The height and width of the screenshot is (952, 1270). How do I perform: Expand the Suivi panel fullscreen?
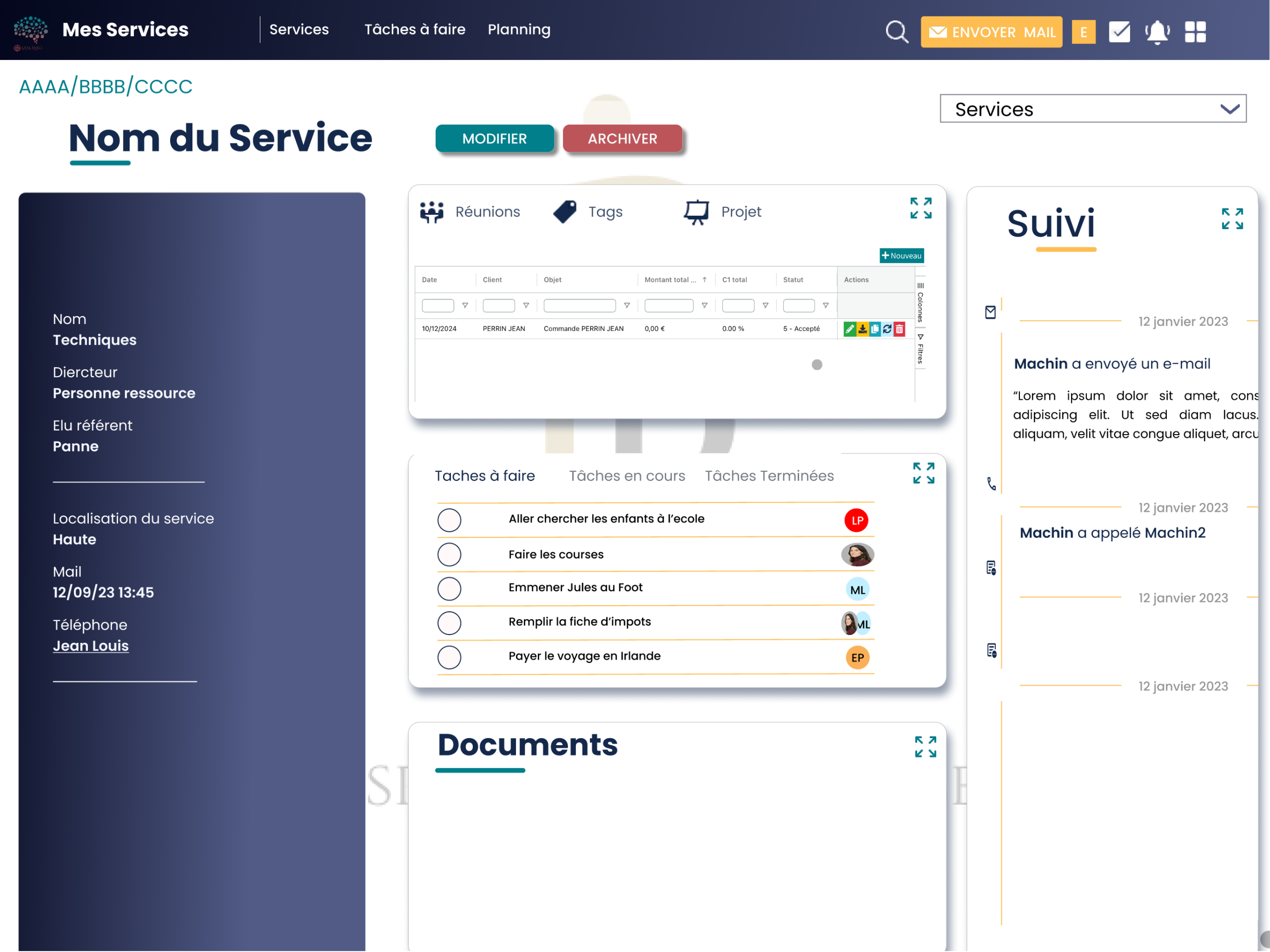click(x=1232, y=219)
